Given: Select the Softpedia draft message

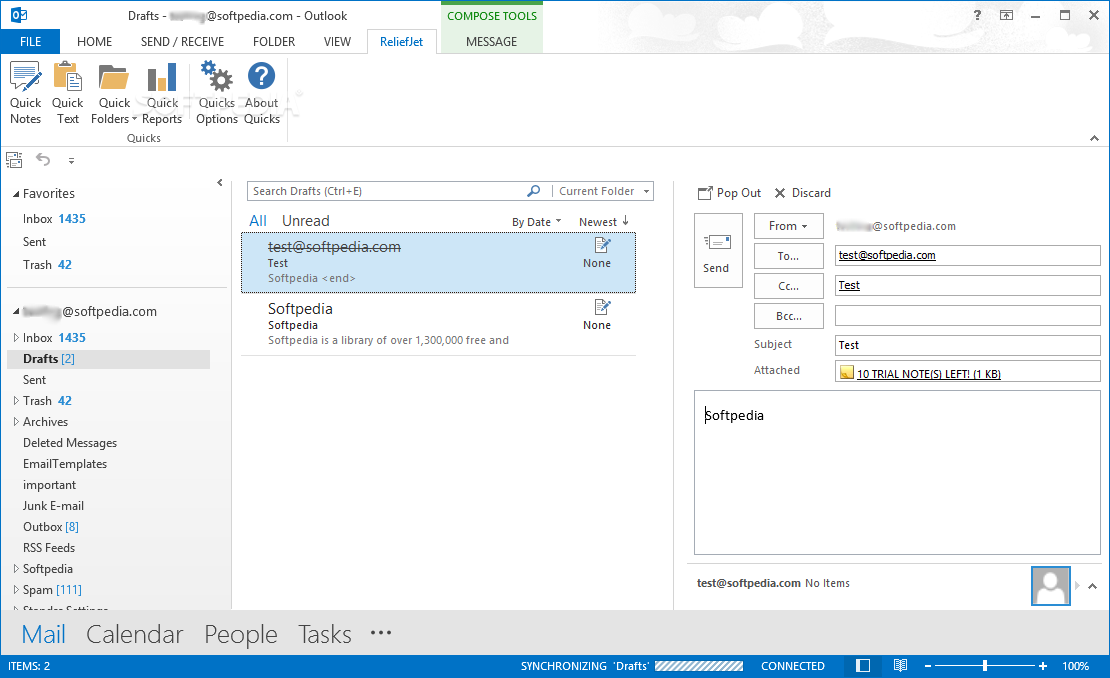Looking at the screenshot, I should point(438,324).
